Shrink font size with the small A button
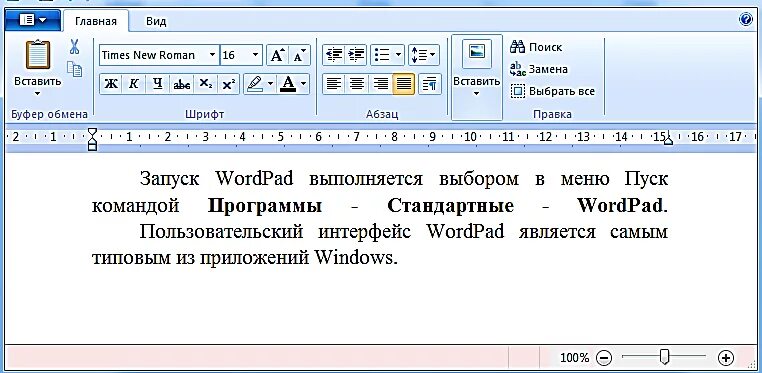Screen dimensions: 762x373 pyautogui.click(x=299, y=55)
